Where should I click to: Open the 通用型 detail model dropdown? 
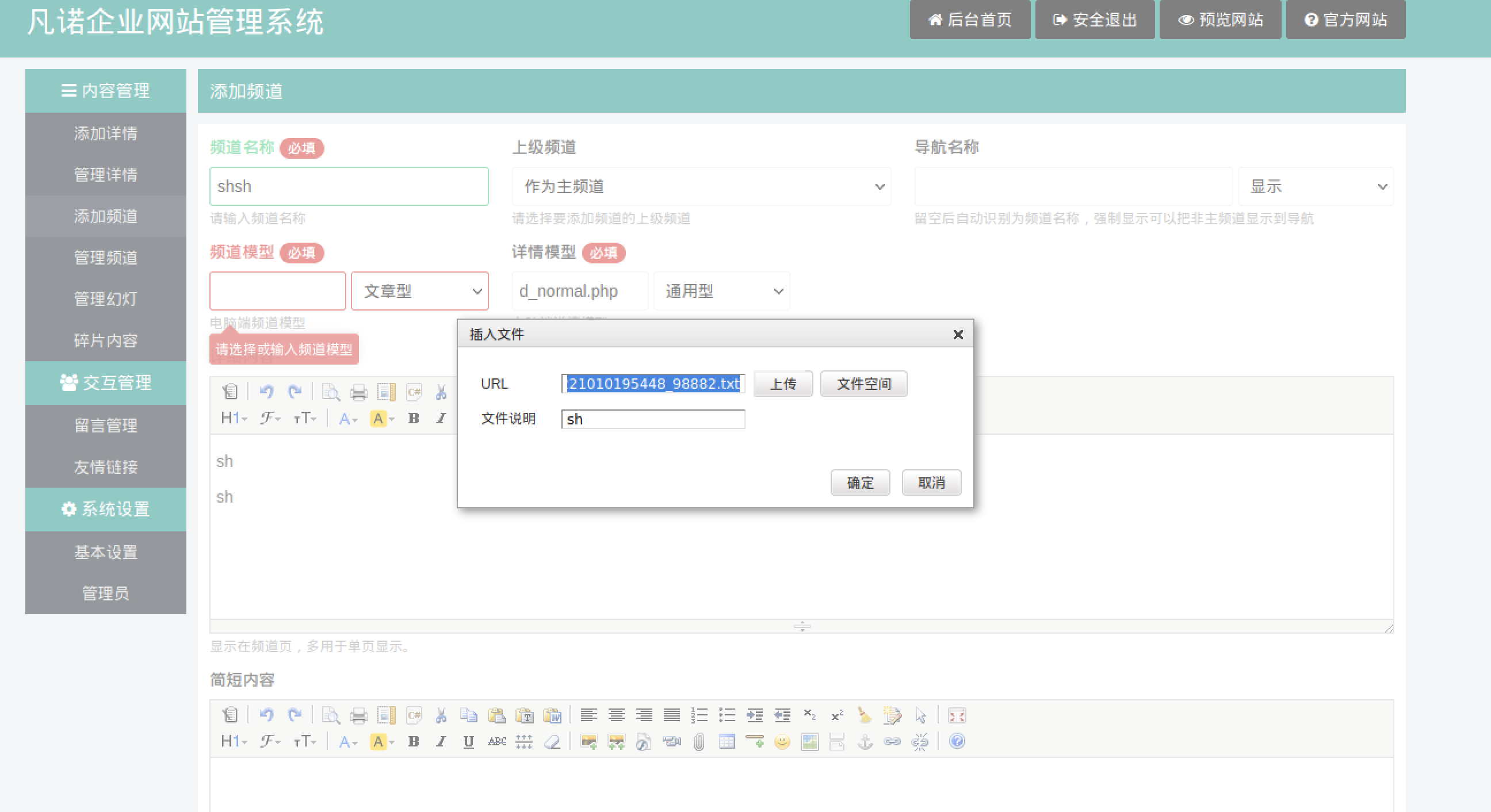click(x=721, y=291)
